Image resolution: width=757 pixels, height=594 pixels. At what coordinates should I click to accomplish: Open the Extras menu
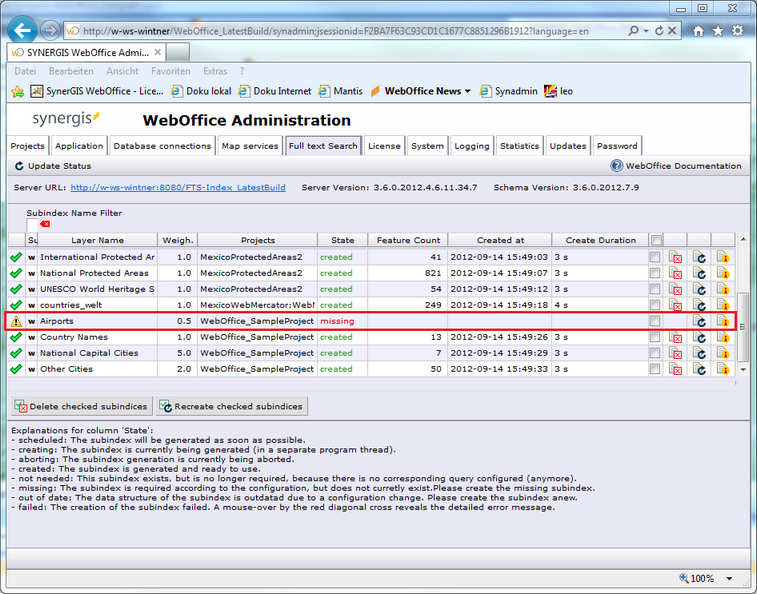[215, 71]
